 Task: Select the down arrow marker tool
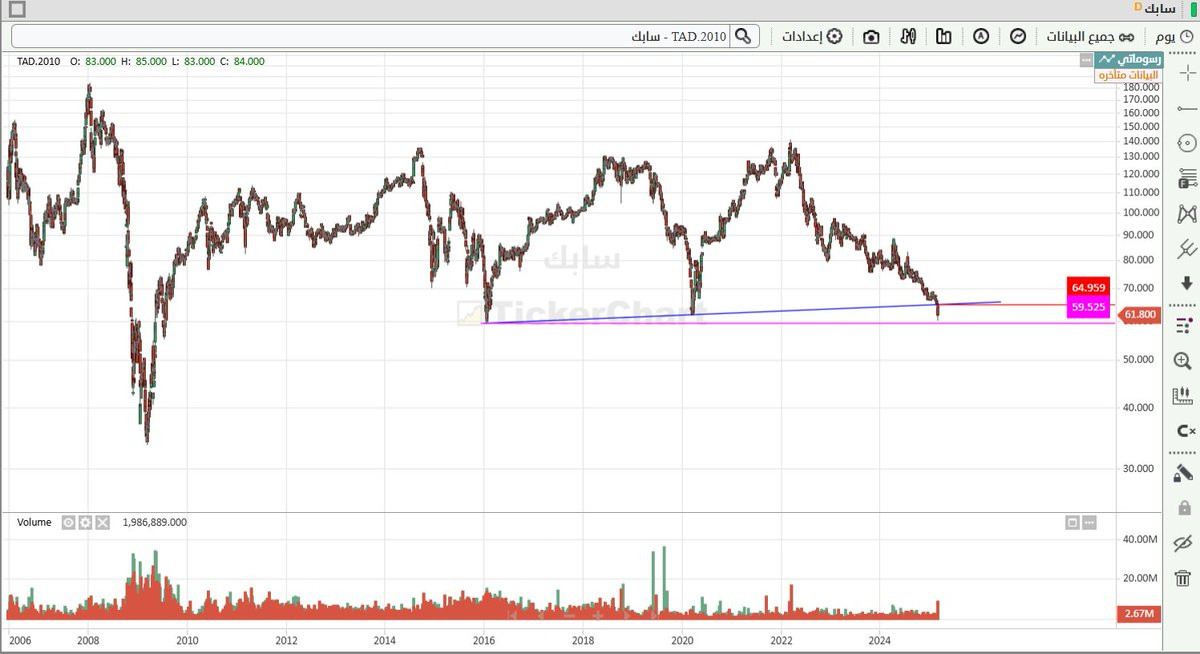point(1186,283)
